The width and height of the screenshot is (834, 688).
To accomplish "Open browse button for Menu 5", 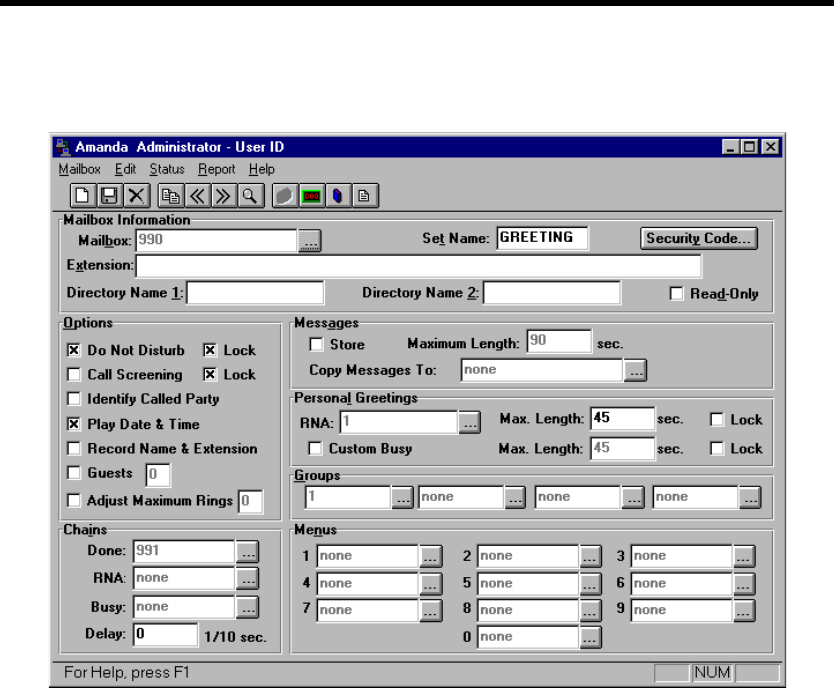I will click(590, 584).
